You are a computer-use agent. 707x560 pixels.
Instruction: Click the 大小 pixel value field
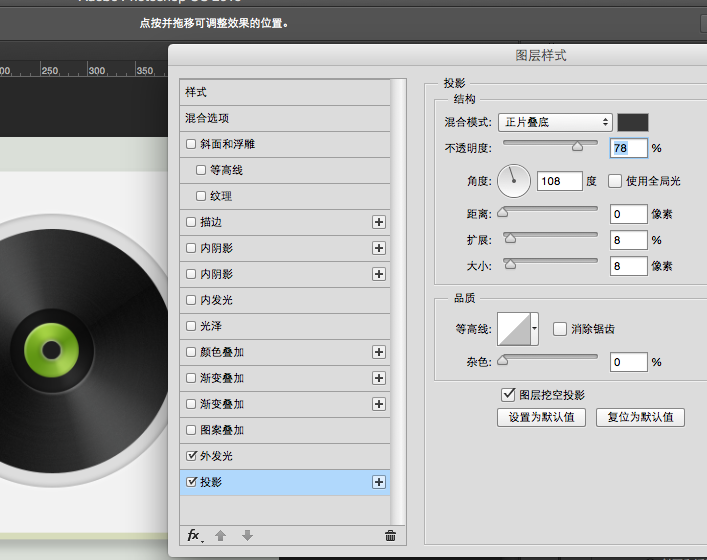pos(629,266)
